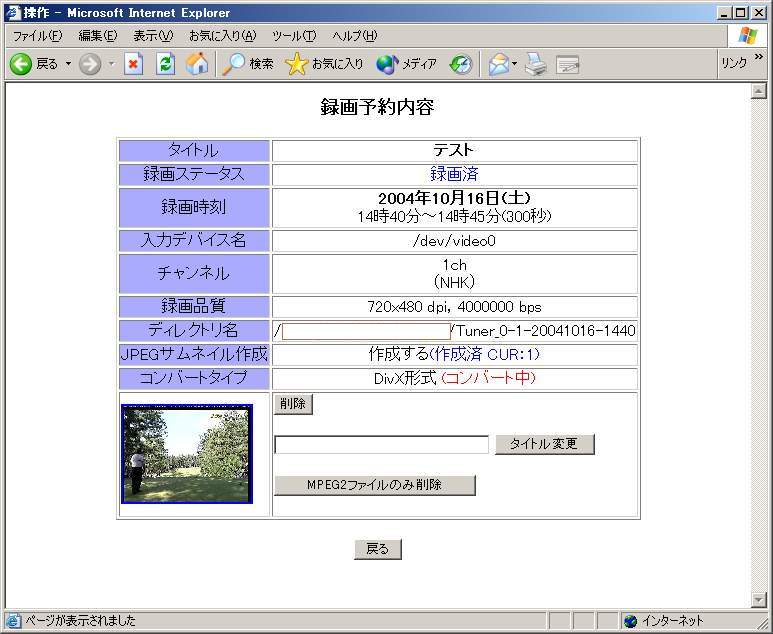Open the Forward button history dropdown arrow
The image size is (773, 634).
click(x=111, y=64)
